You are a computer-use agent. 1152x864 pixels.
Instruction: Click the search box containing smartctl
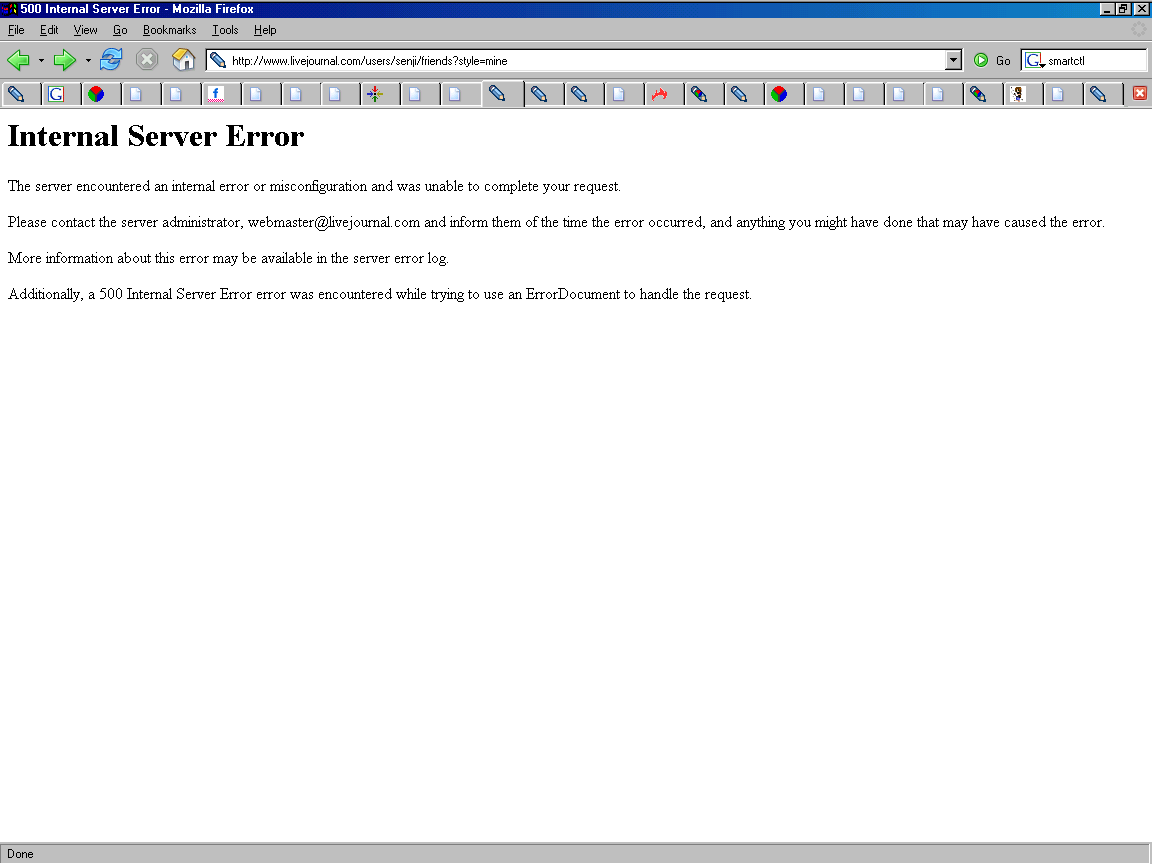[x=1095, y=61]
